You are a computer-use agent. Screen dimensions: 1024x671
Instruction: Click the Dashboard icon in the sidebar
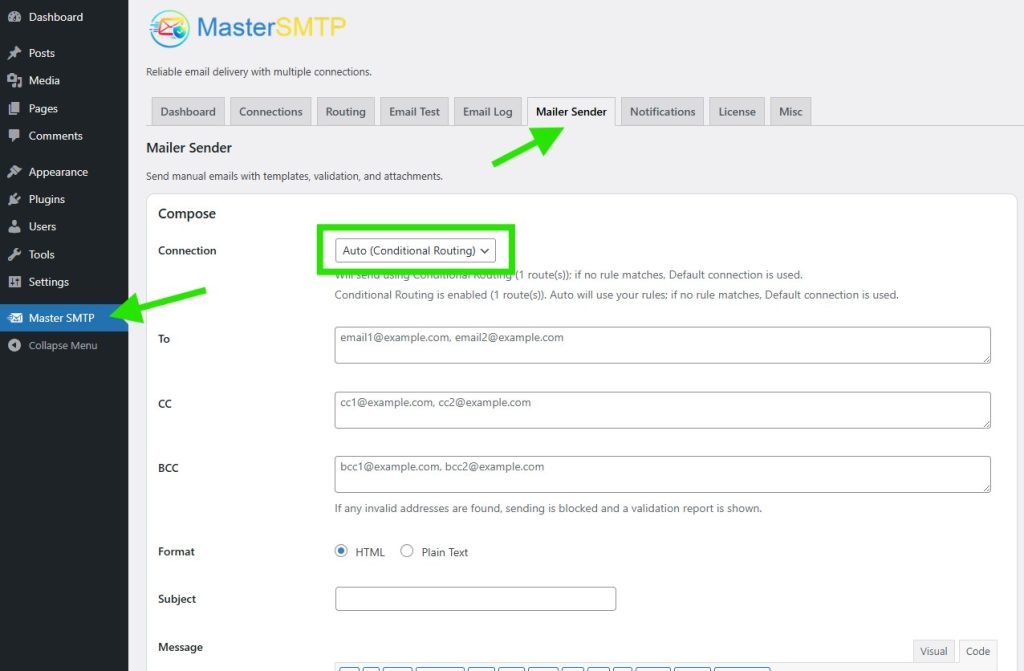15,17
